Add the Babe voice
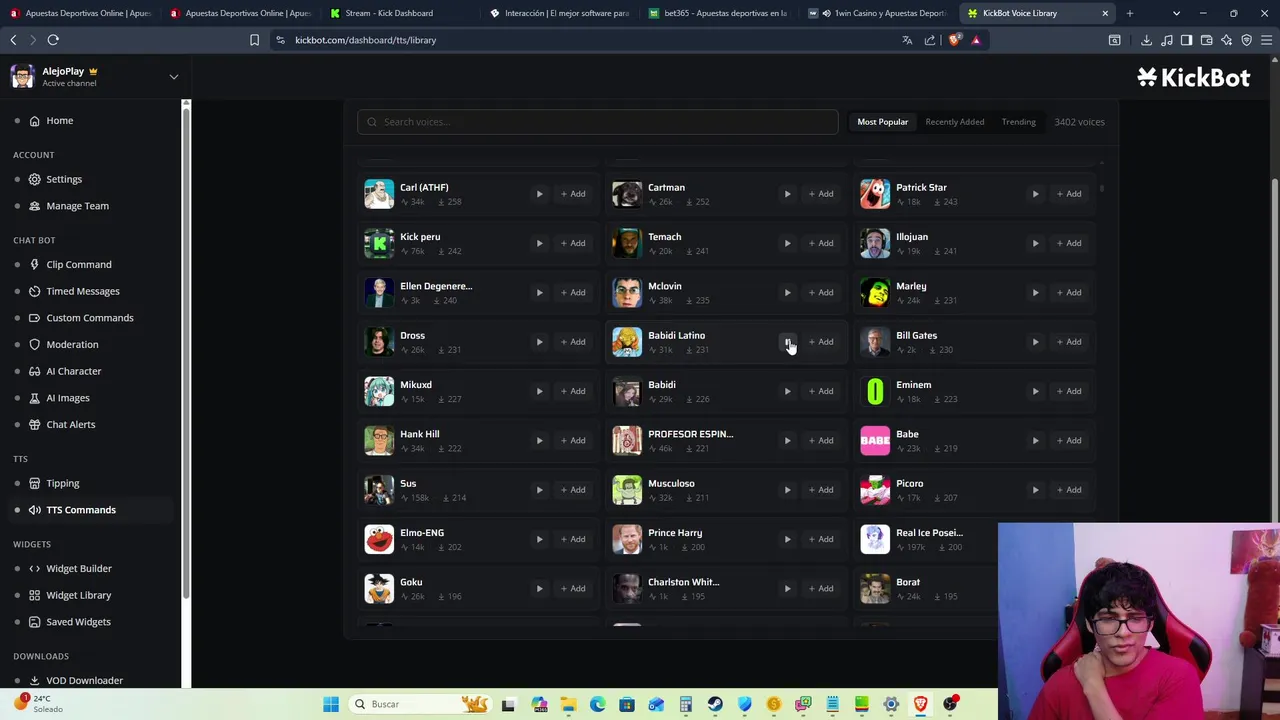1280x720 pixels. pos(1069,440)
